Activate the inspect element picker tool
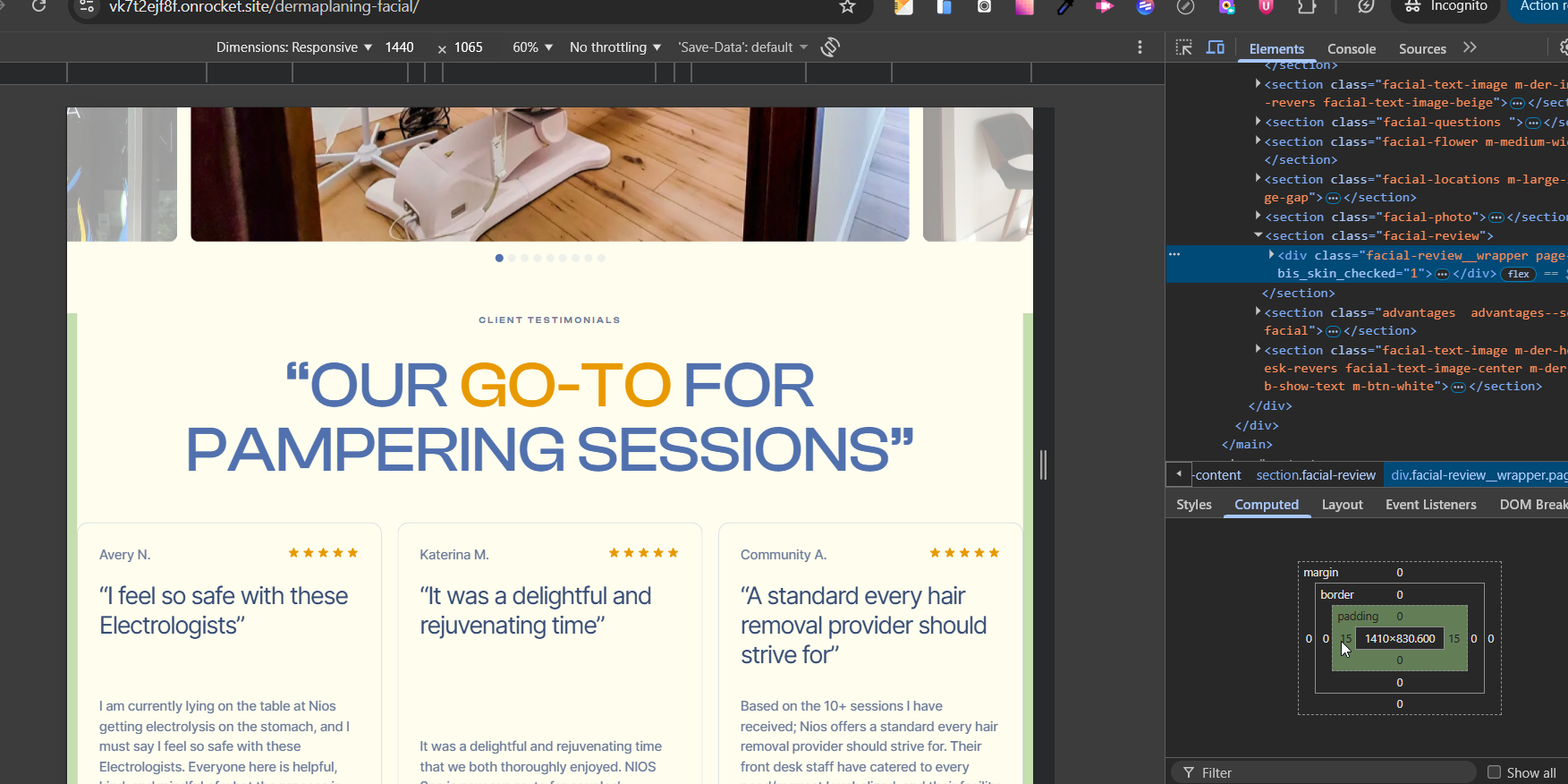 [1183, 47]
